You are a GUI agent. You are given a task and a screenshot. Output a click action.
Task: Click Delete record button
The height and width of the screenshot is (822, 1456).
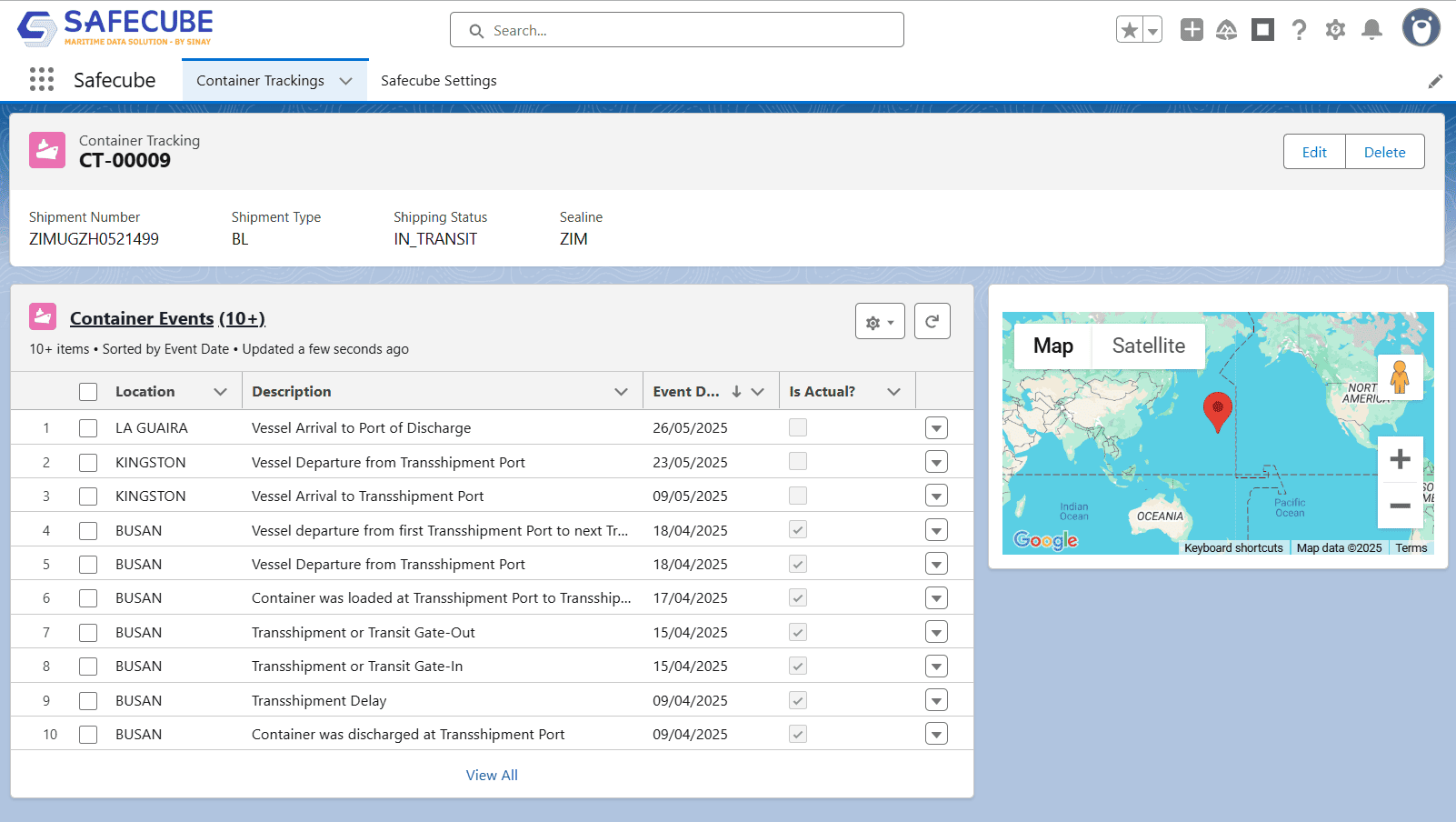pyautogui.click(x=1384, y=152)
